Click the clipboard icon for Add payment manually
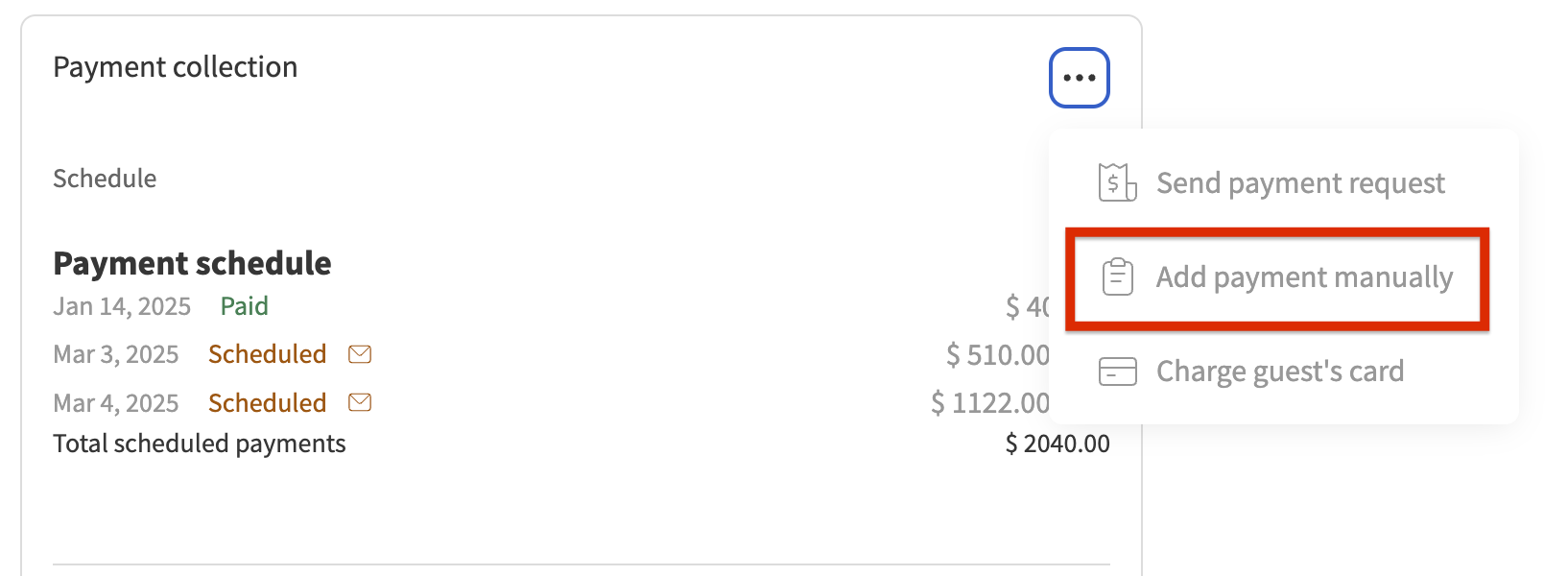Viewport: 1568px width, 576px height. pyautogui.click(x=1117, y=277)
